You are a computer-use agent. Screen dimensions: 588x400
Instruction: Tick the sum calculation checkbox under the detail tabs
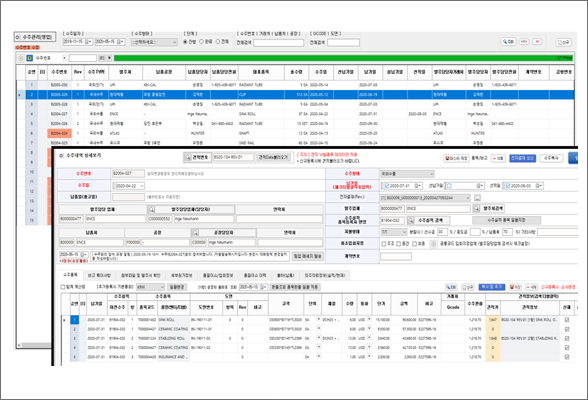pos(63,287)
